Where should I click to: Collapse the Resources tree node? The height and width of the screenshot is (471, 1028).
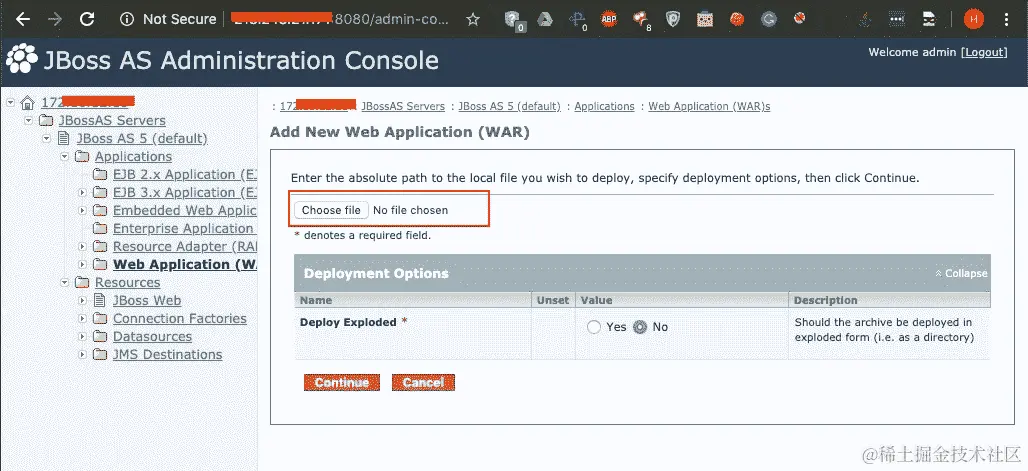pyautogui.click(x=64, y=283)
